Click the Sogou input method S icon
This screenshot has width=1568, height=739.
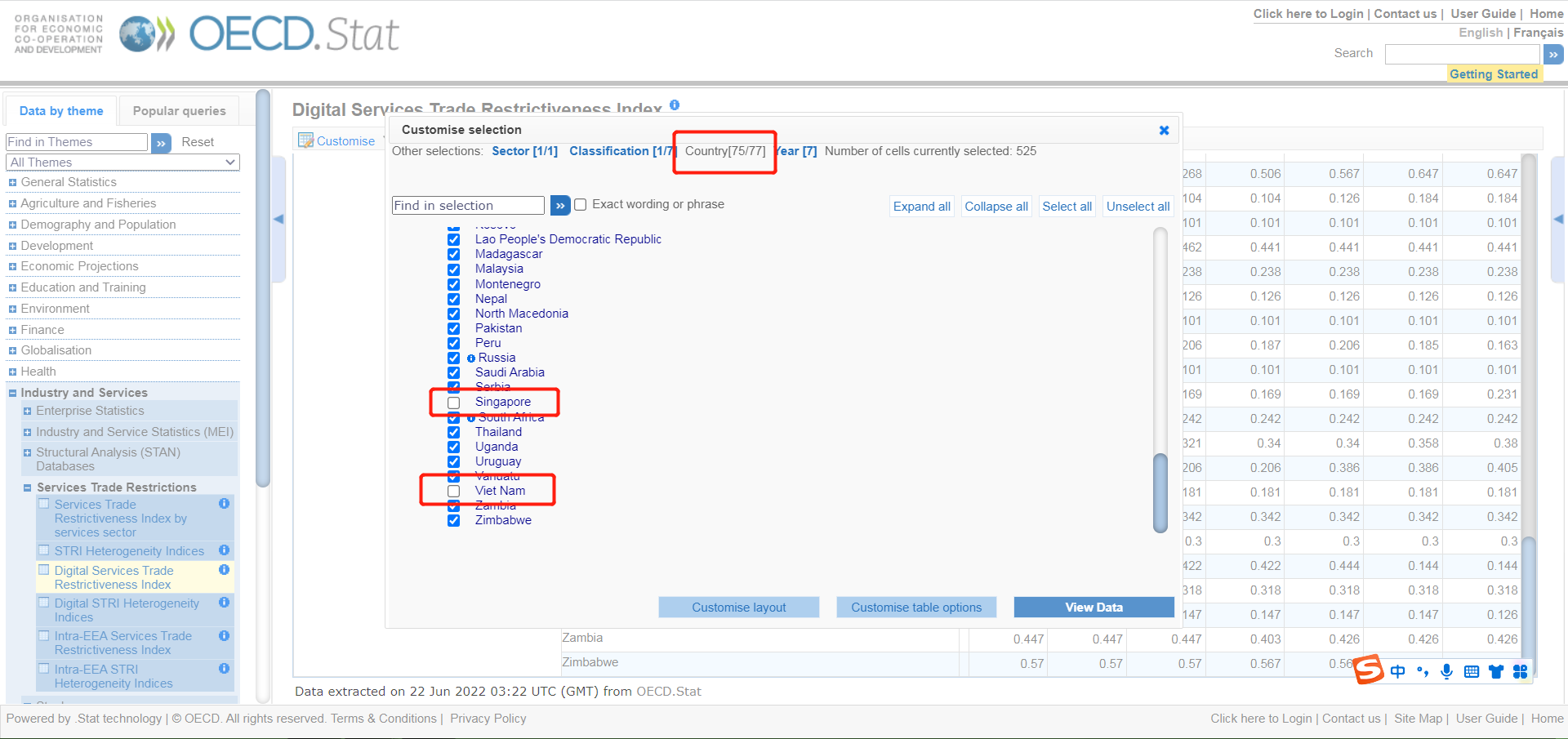pyautogui.click(x=1369, y=670)
